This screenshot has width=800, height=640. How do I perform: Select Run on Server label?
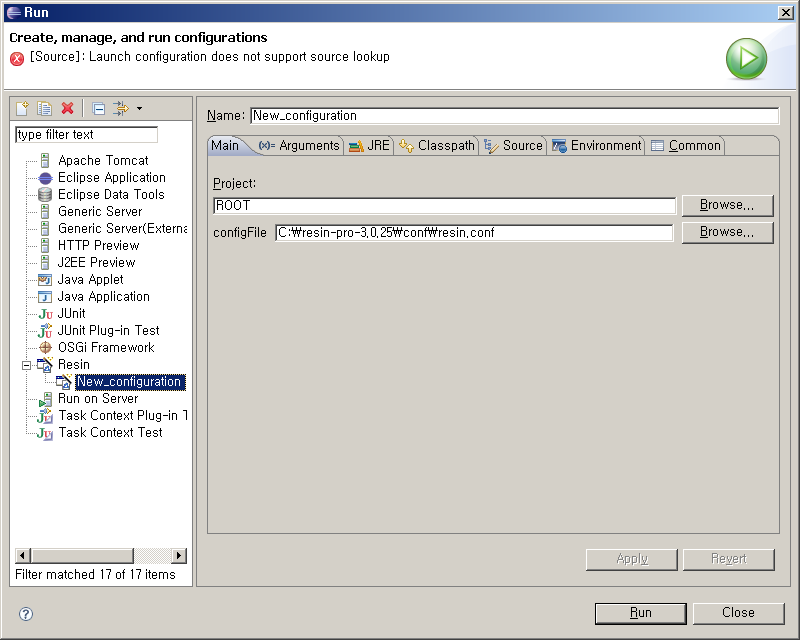(98, 399)
